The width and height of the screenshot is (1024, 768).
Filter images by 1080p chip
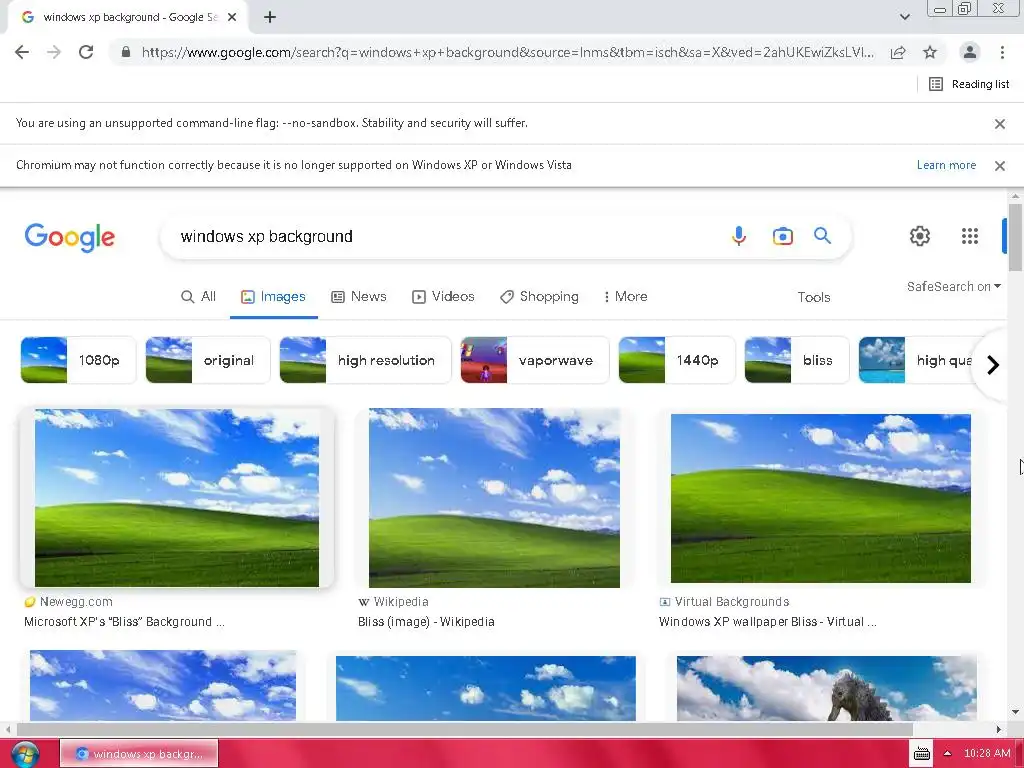point(78,360)
